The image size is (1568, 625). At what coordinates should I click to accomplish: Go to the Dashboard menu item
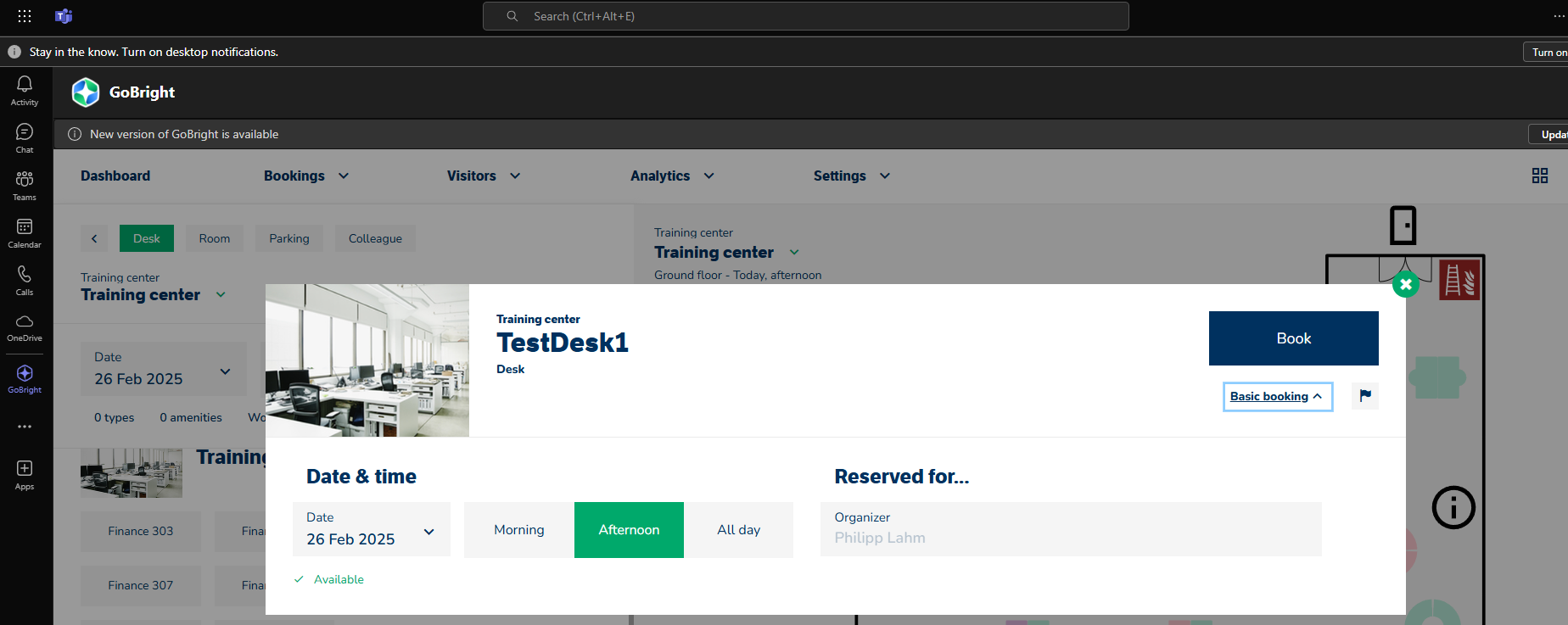pos(115,176)
